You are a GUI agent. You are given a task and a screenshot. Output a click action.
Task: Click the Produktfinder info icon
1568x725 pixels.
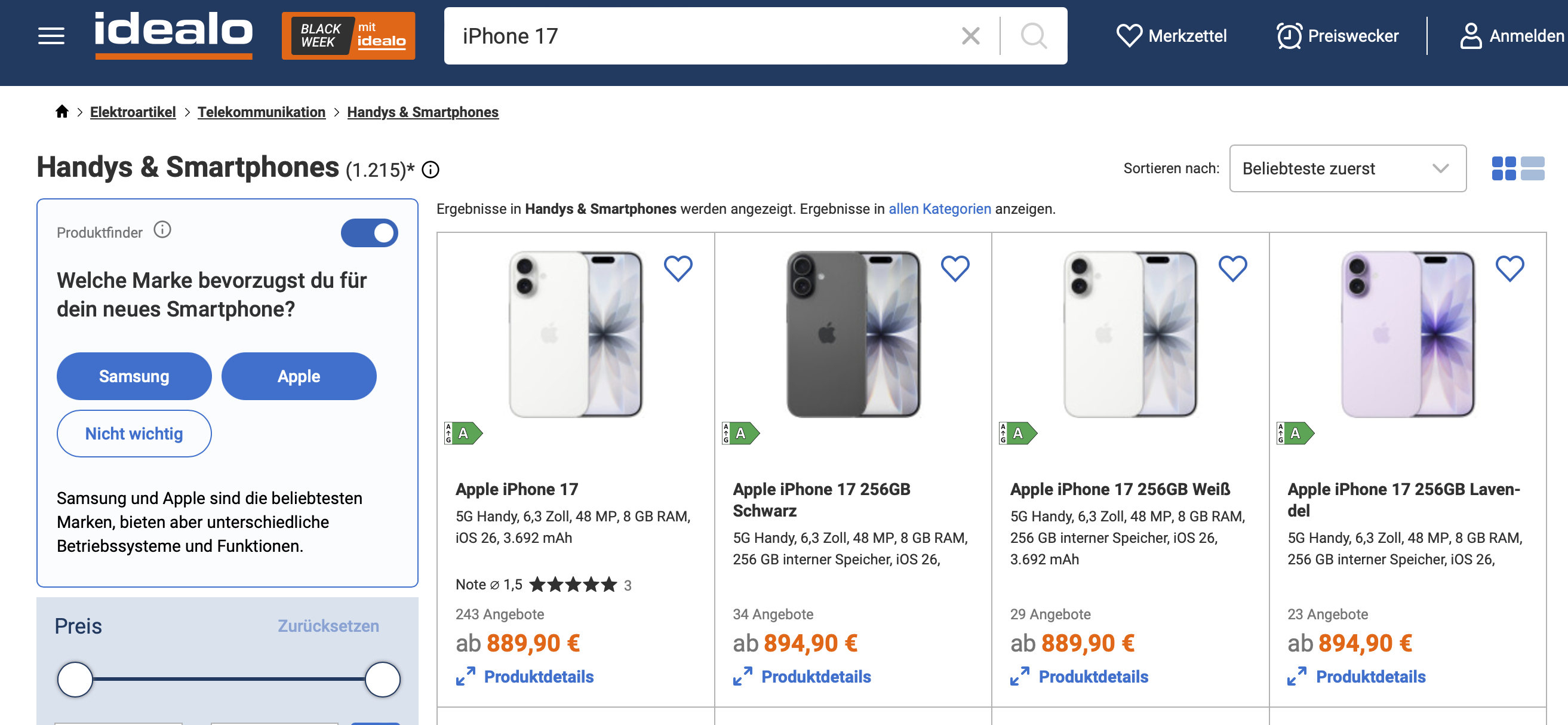tap(162, 230)
